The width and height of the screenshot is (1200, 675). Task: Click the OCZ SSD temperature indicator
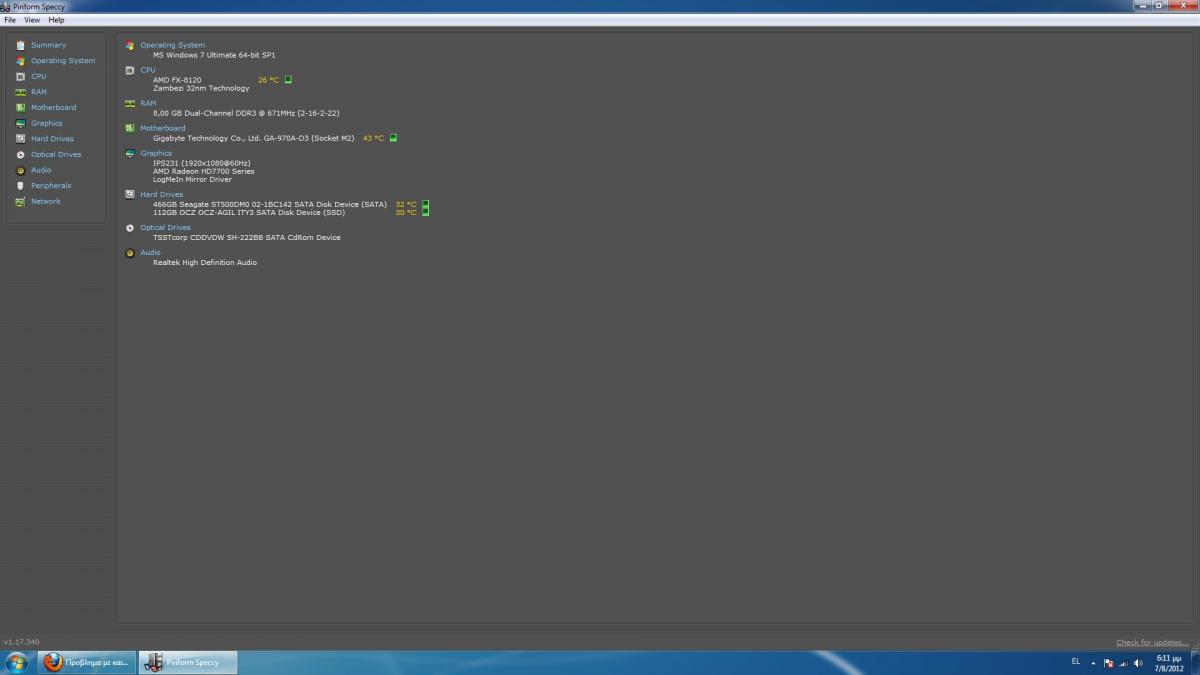click(425, 212)
